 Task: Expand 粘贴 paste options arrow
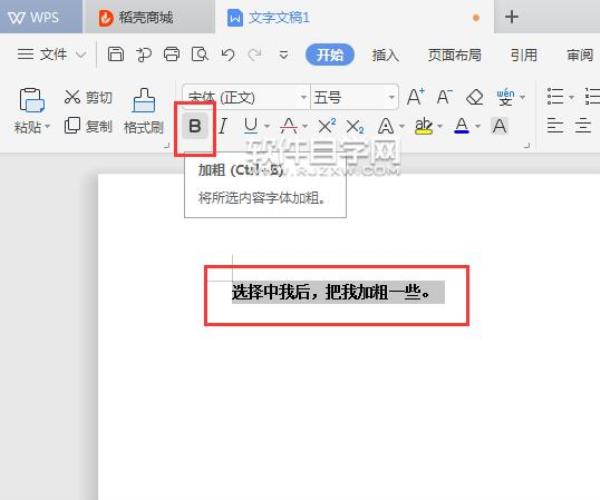click(x=47, y=126)
